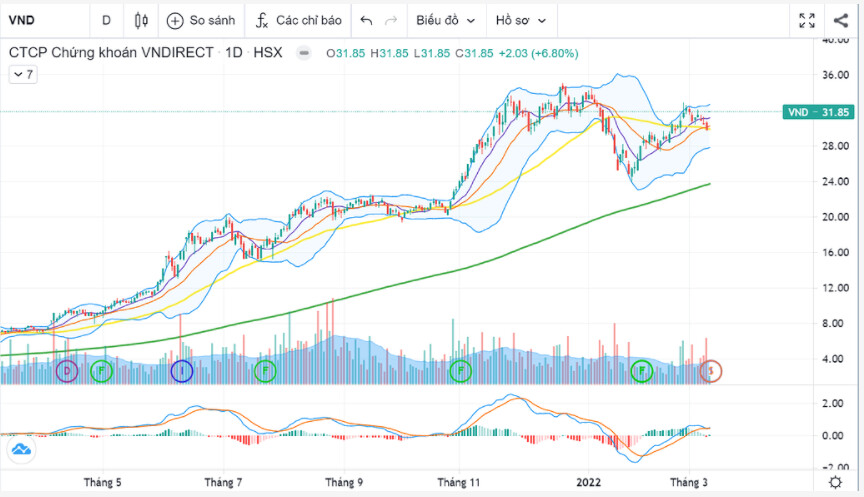Click the blue I event marker
This screenshot has height=497, width=864.
tap(182, 371)
